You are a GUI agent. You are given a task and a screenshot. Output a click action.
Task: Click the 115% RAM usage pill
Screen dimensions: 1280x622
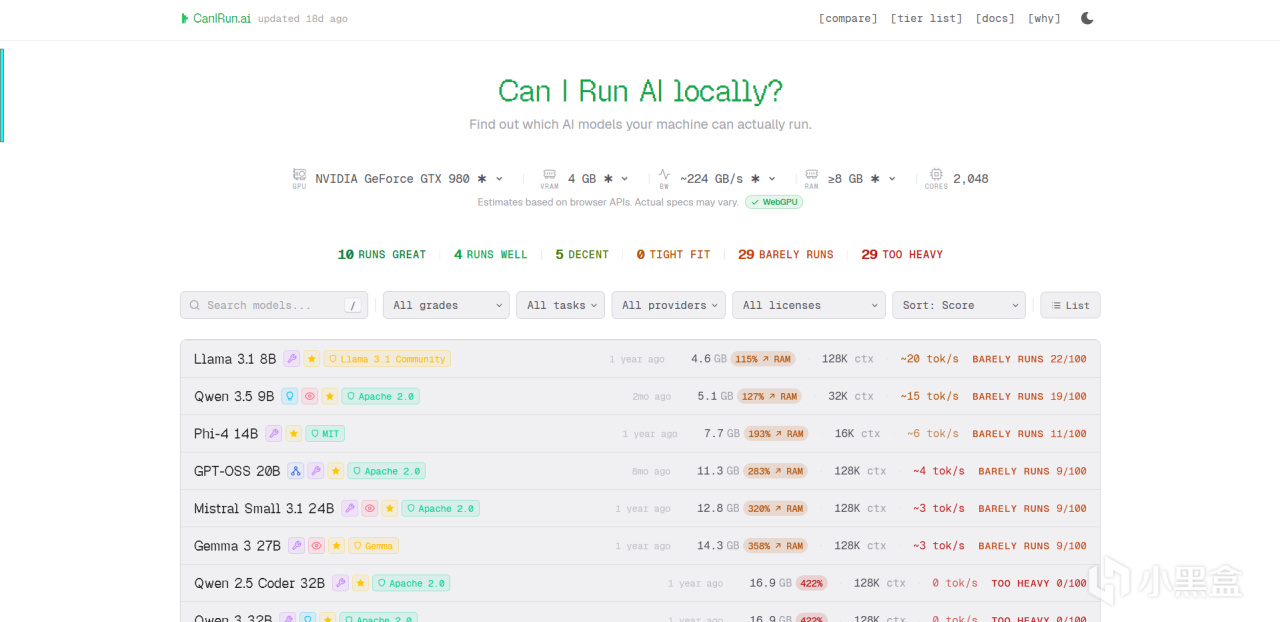[x=763, y=358]
